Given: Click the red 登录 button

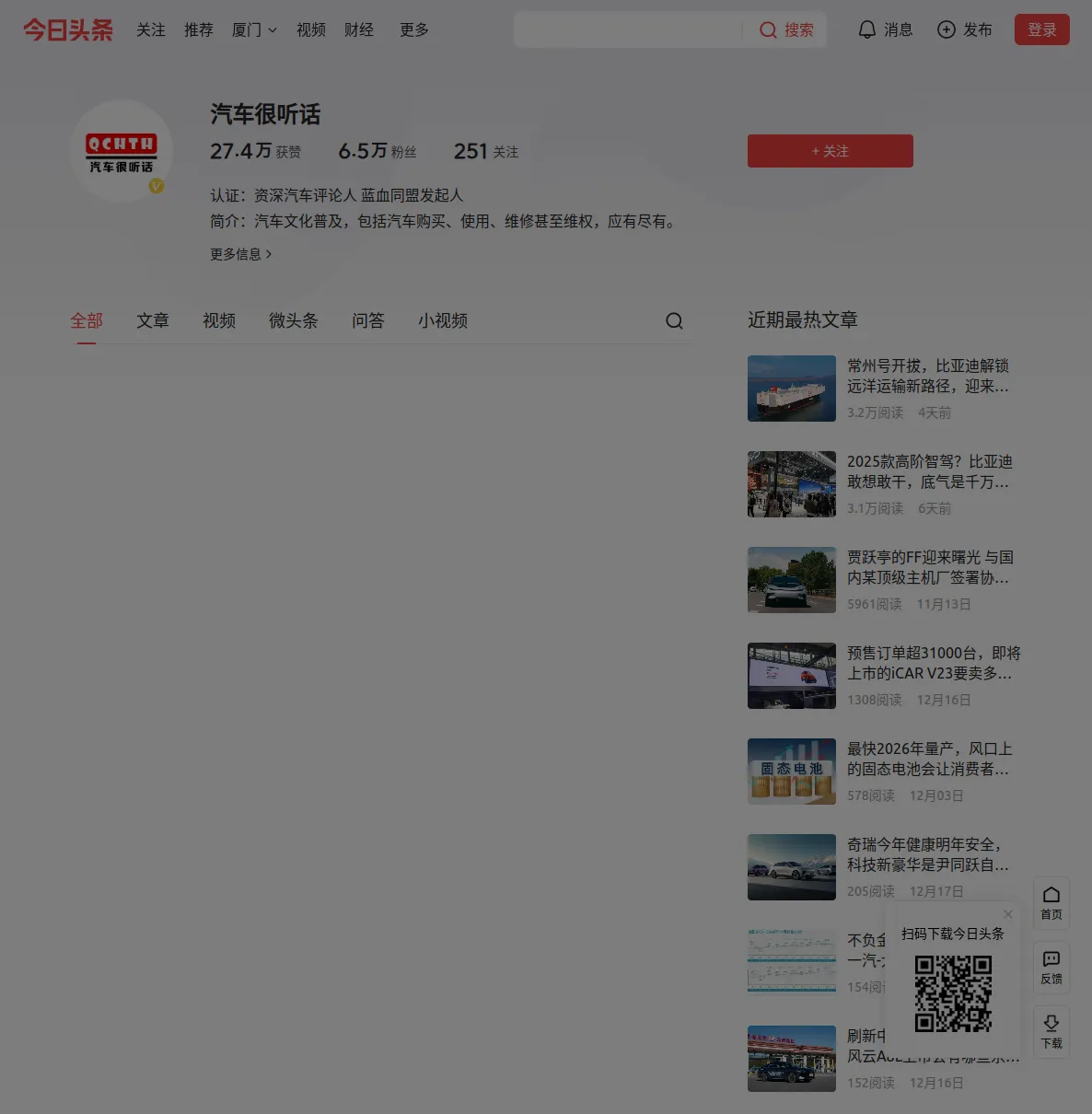Looking at the screenshot, I should pyautogui.click(x=1042, y=29).
